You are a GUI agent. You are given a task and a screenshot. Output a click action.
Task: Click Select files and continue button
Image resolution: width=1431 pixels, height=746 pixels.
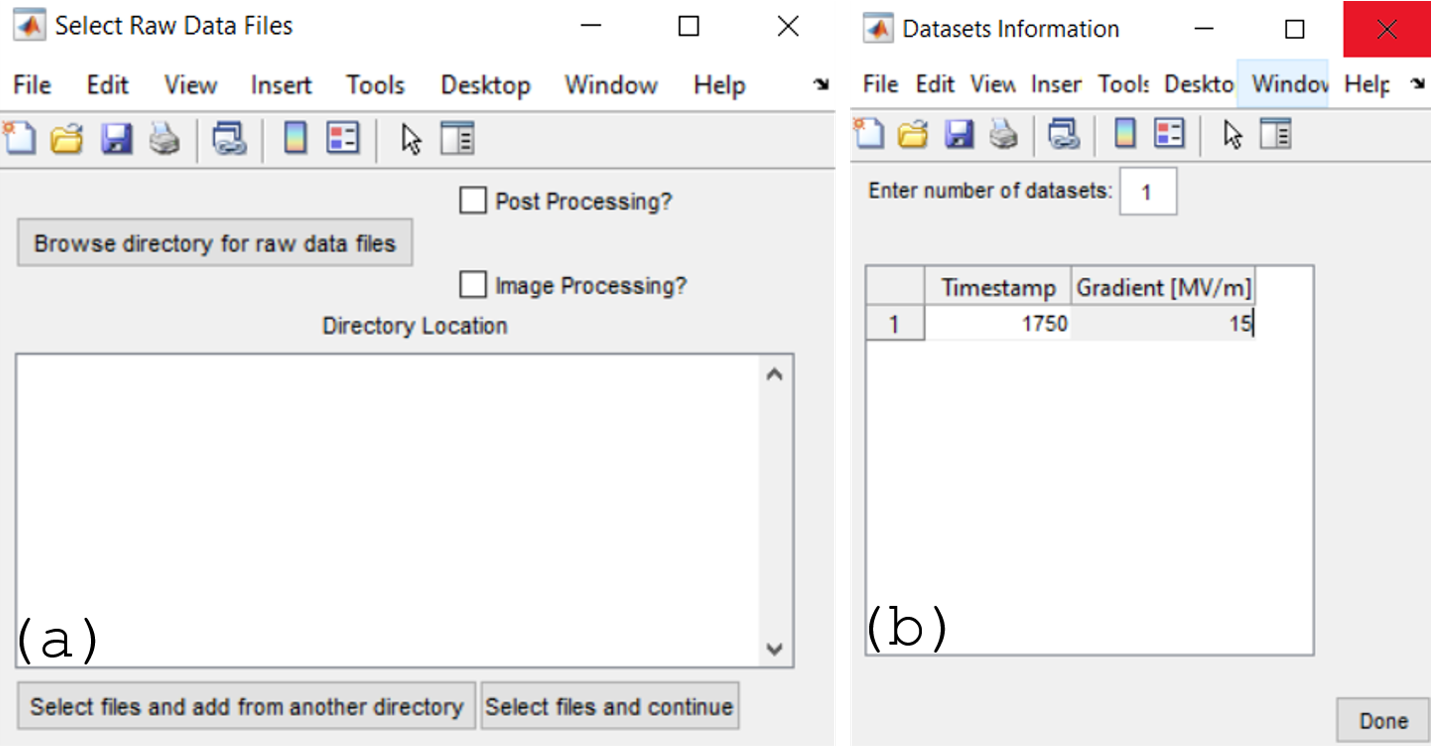tap(610, 706)
